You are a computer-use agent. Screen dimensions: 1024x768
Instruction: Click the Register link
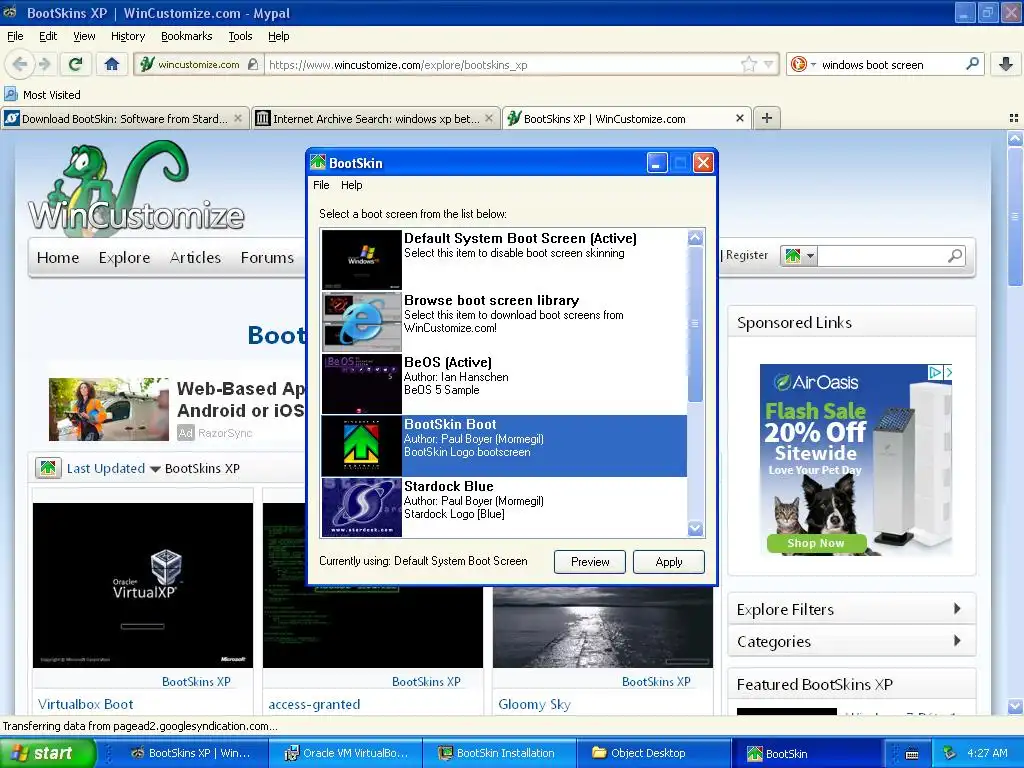click(x=746, y=255)
